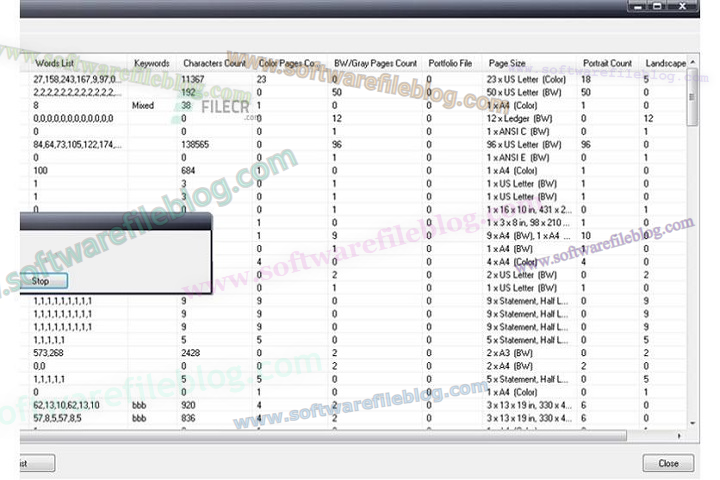Select the '62,13,10,62,13,10' words list cell
Screen dimensions: 720x480
point(66,405)
